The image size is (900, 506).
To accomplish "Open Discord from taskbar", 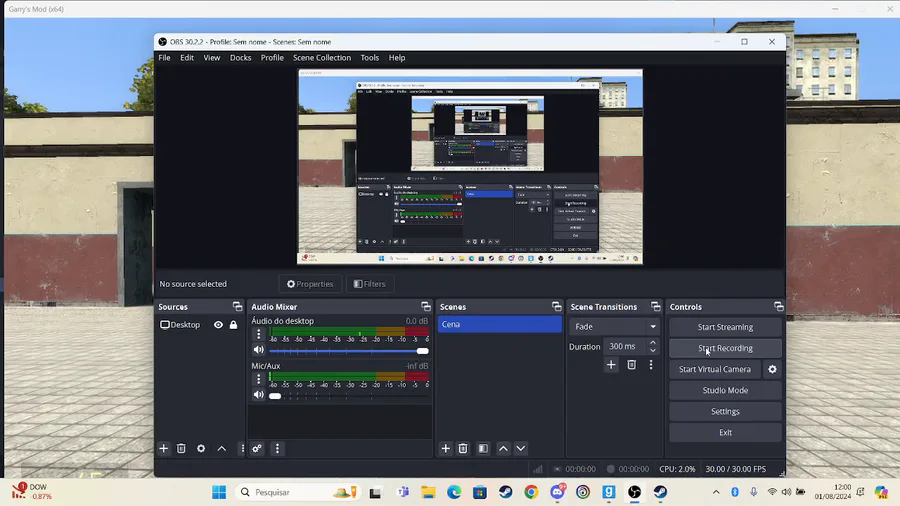I will (557, 492).
